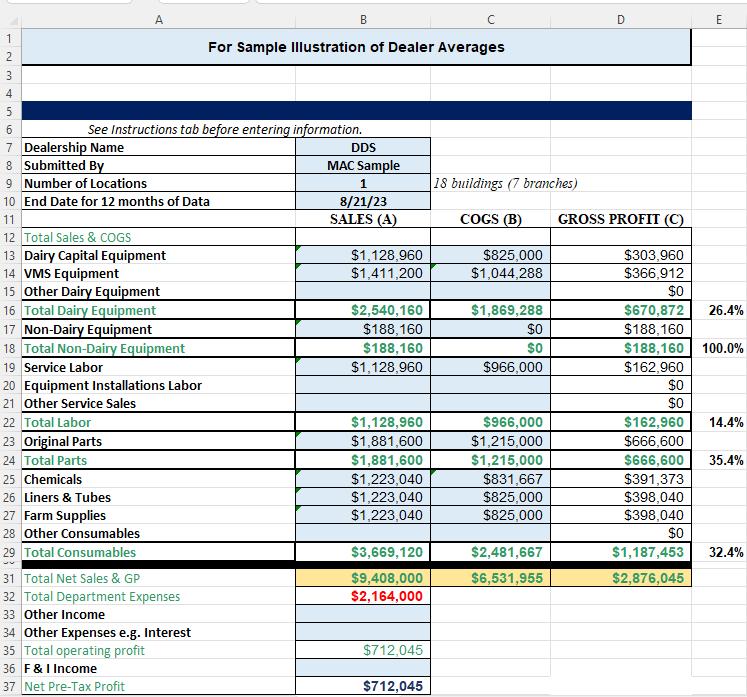
Task: Click the 32.4% Consumables margin
Action: click(x=719, y=552)
